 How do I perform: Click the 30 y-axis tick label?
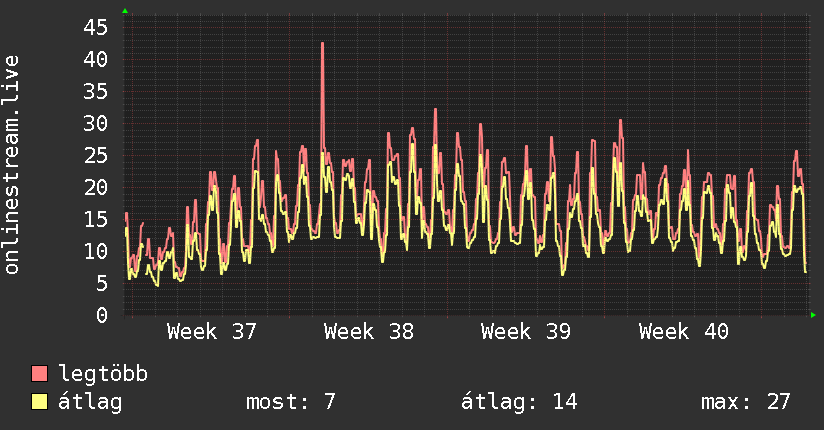coord(96,124)
